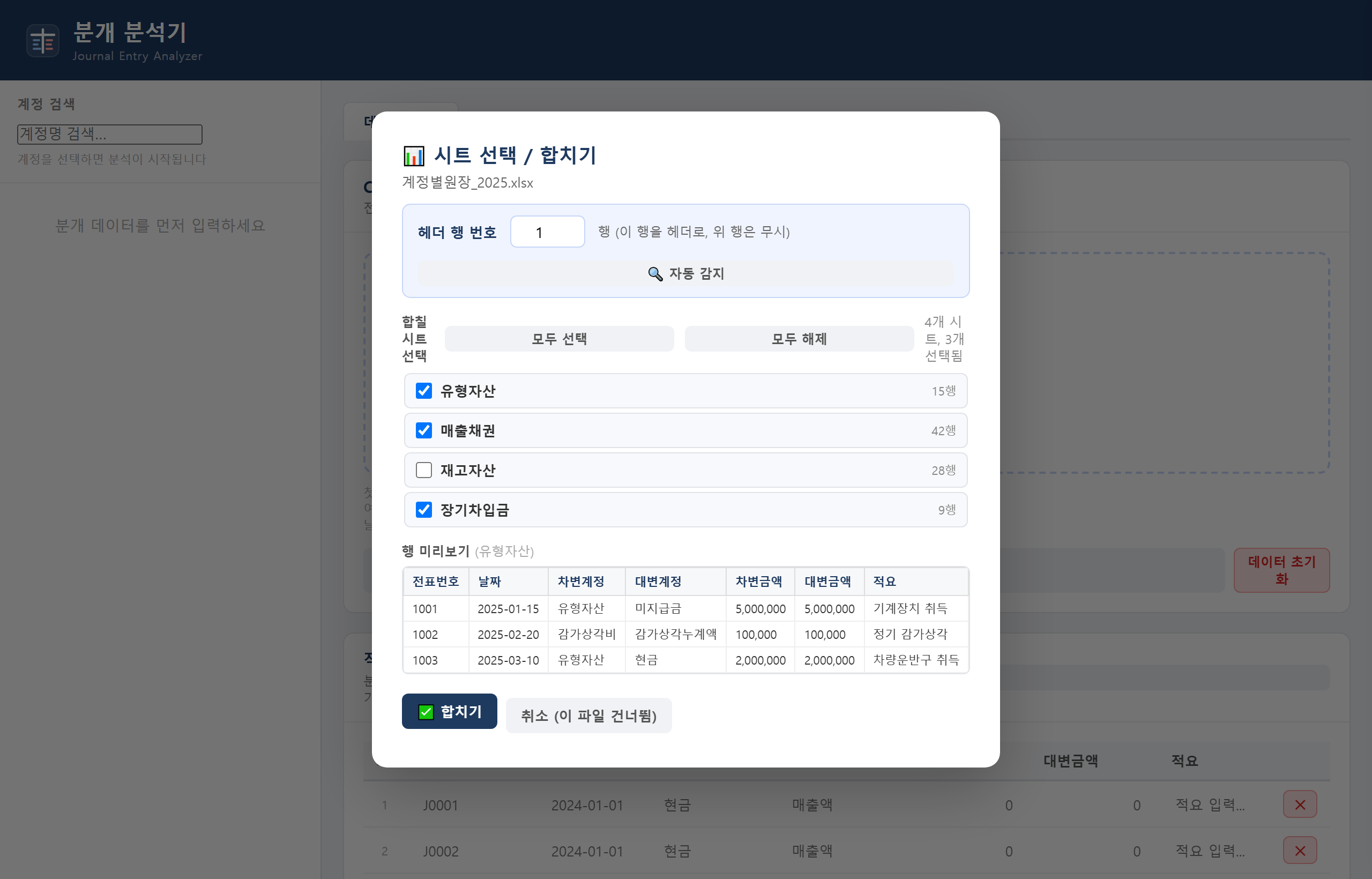Click the 15행 row count label
The height and width of the screenshot is (879, 1372).
coord(943,391)
